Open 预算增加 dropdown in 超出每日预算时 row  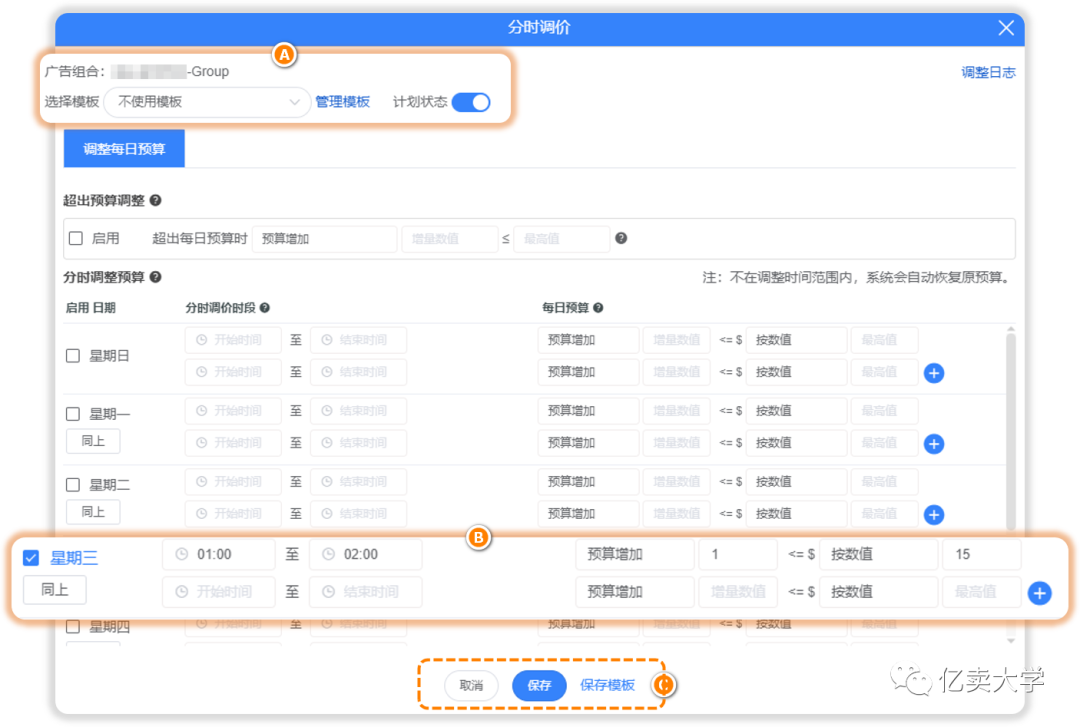coord(324,239)
